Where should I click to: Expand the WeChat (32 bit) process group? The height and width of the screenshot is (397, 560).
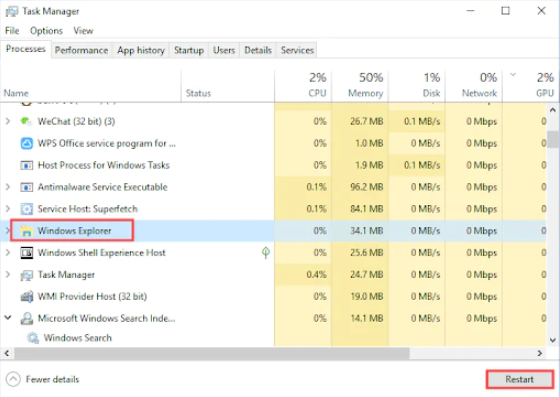[8, 121]
